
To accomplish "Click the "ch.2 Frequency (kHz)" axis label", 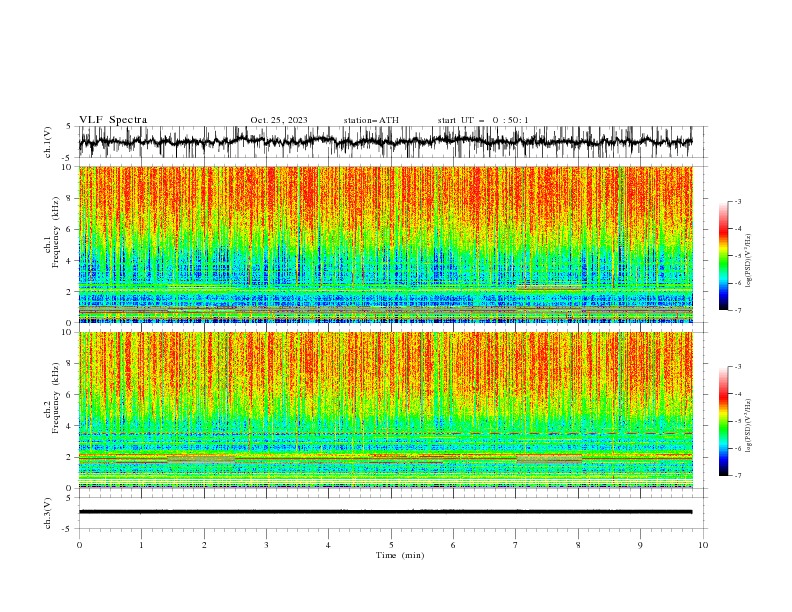I will click(51, 398).
